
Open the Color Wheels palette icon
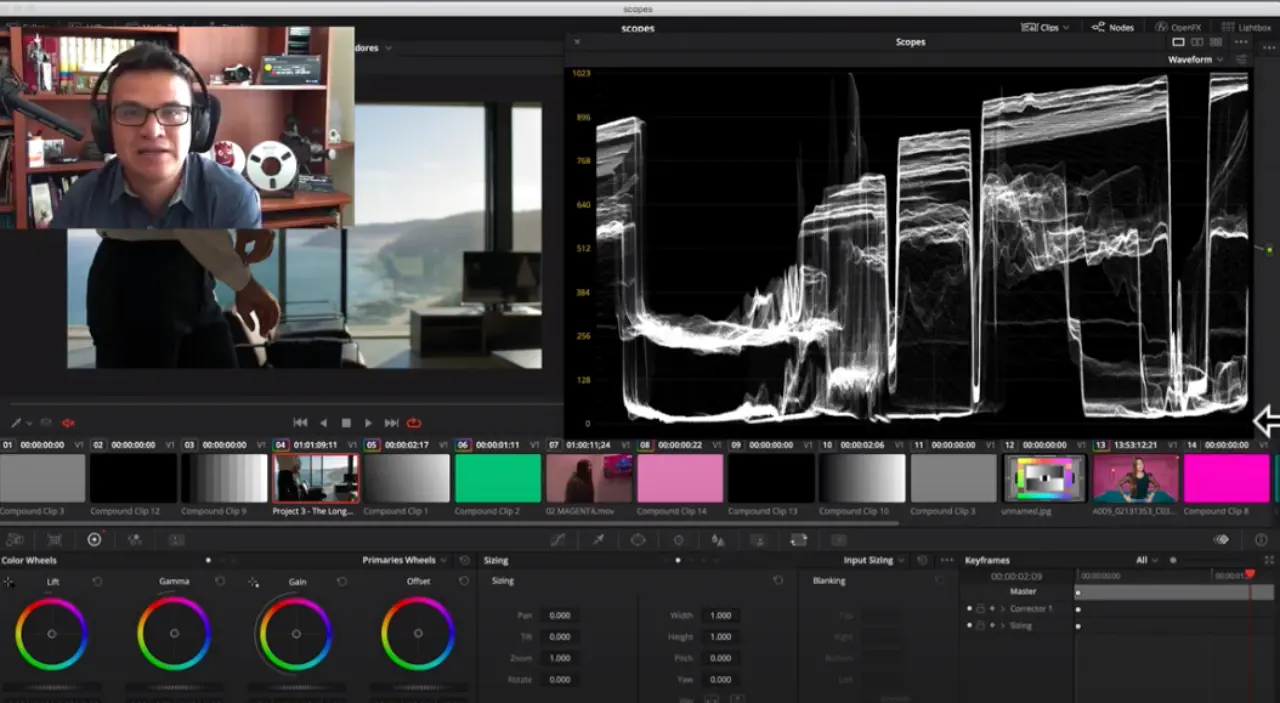[x=94, y=540]
